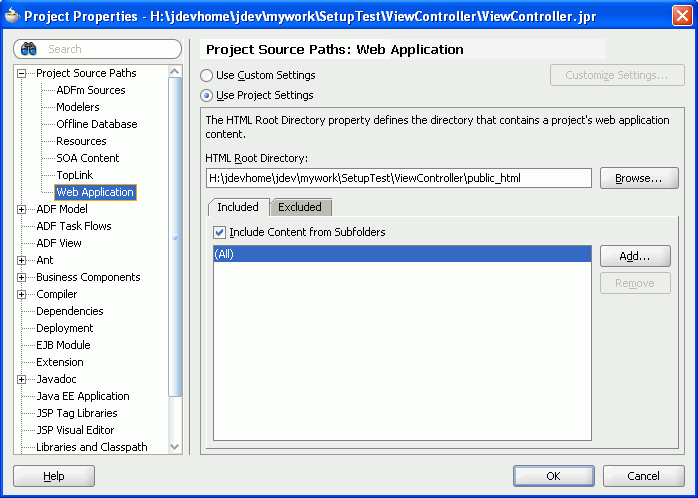Viewport: 698px width, 498px height.
Task: Open ADF Task Flows settings
Action: 74,226
